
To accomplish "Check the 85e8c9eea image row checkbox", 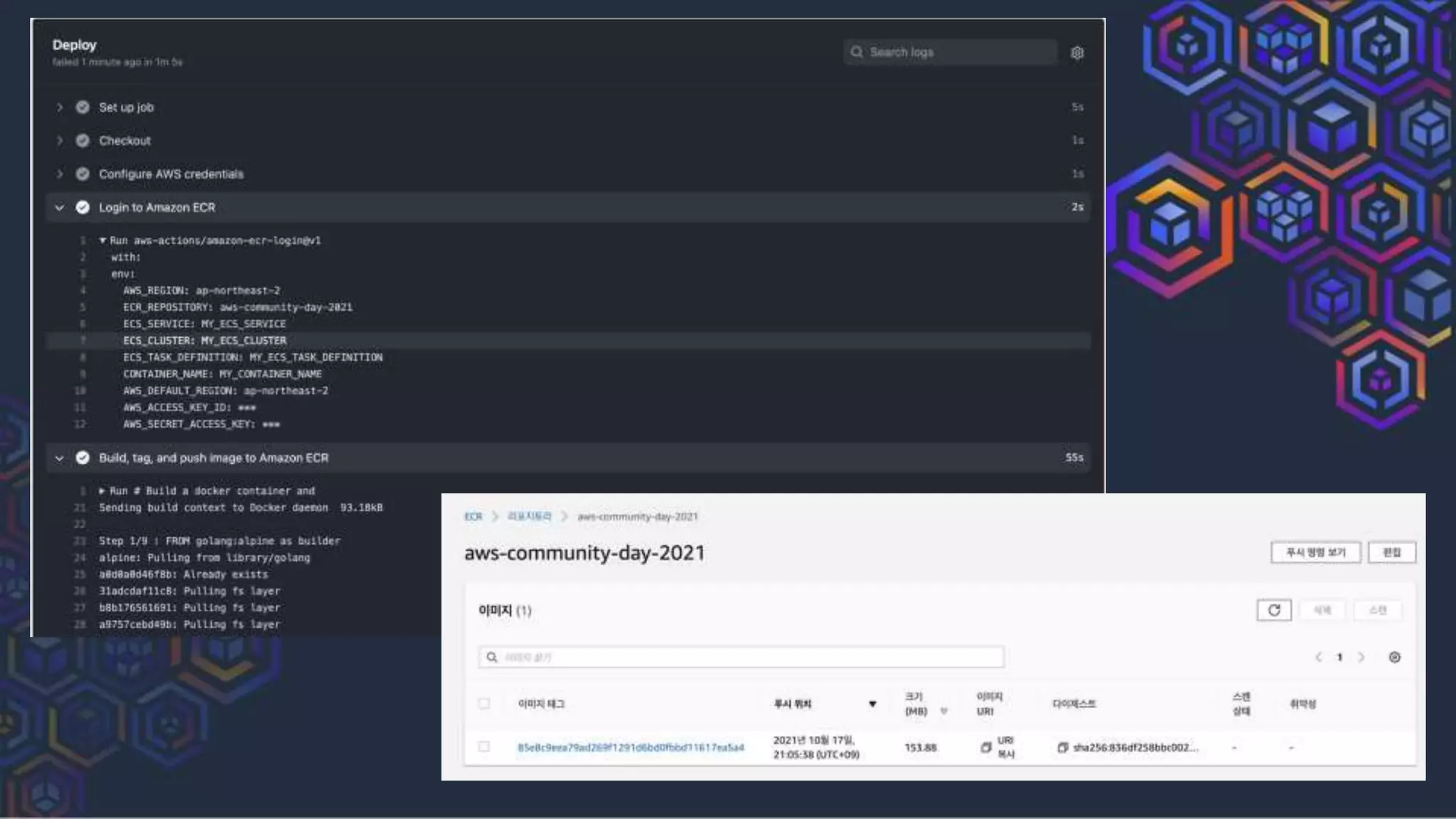I will (x=484, y=746).
